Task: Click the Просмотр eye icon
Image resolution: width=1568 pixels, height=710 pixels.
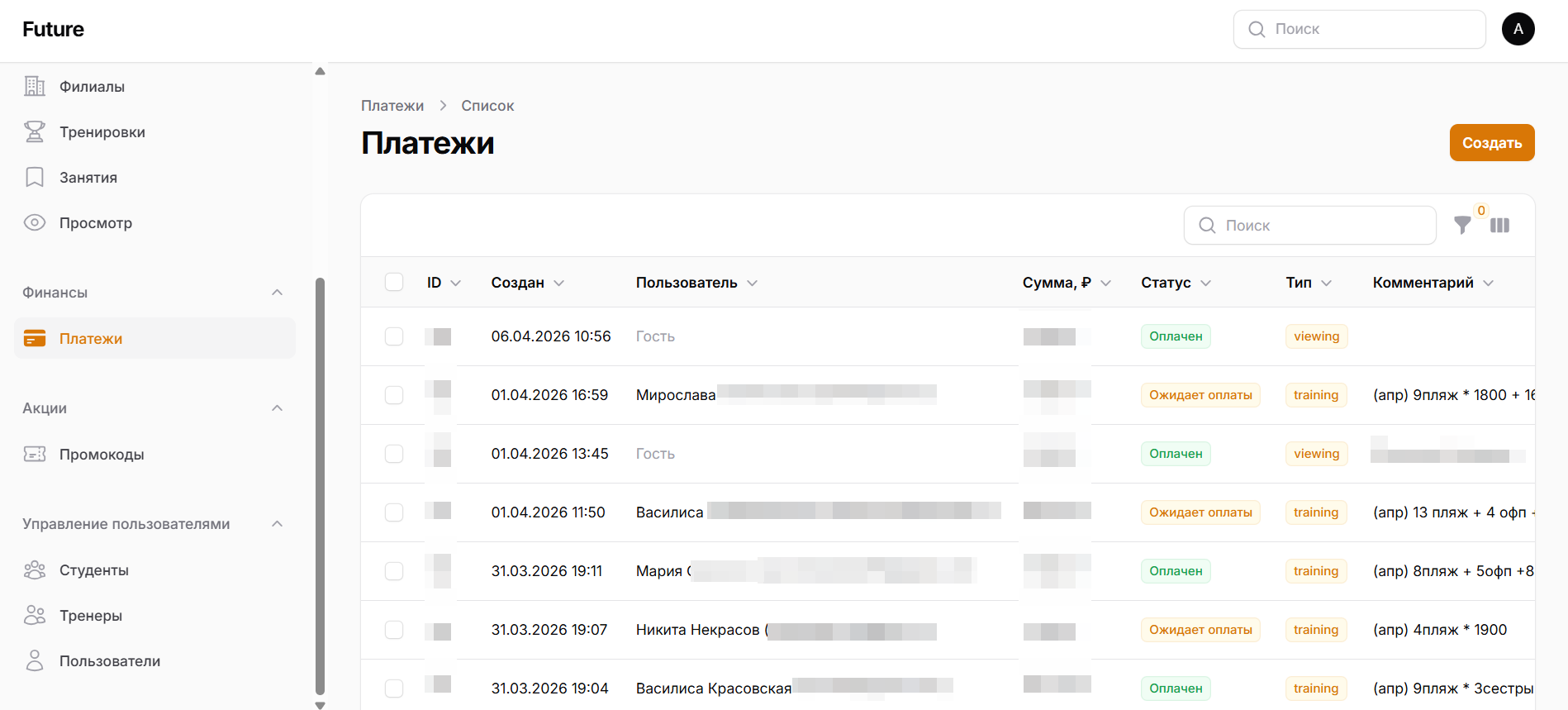Action: [x=35, y=223]
